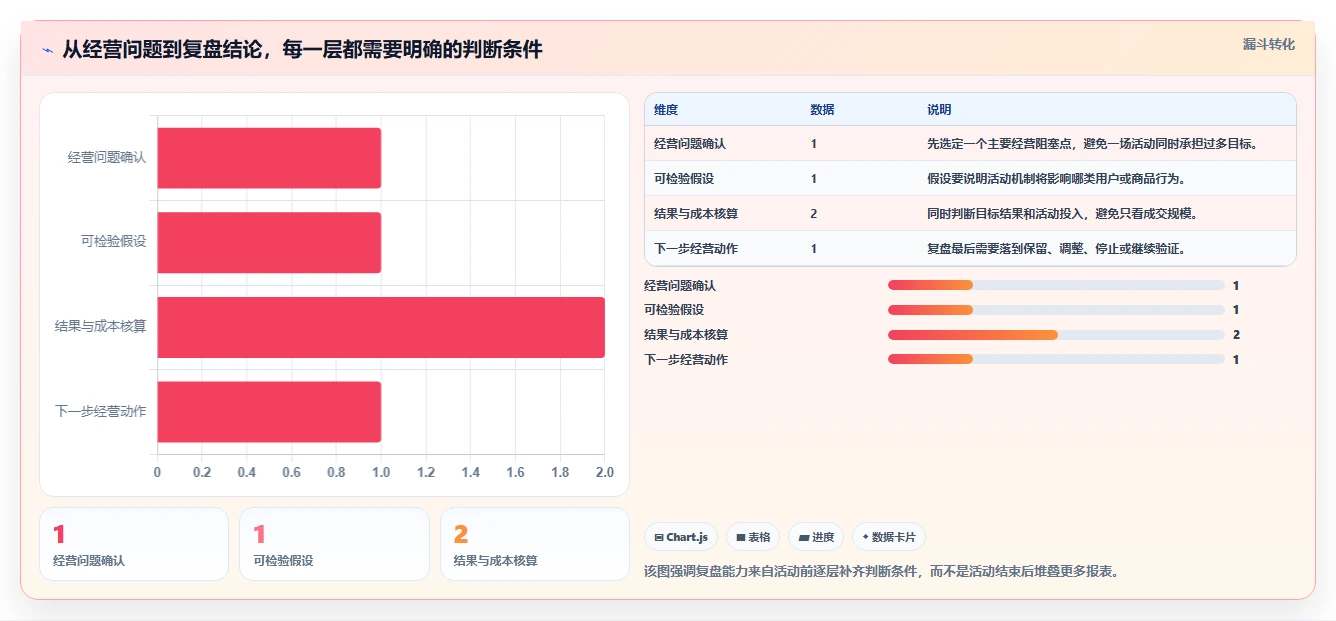
Task: Click the 说明 table column header
Action: [939, 110]
